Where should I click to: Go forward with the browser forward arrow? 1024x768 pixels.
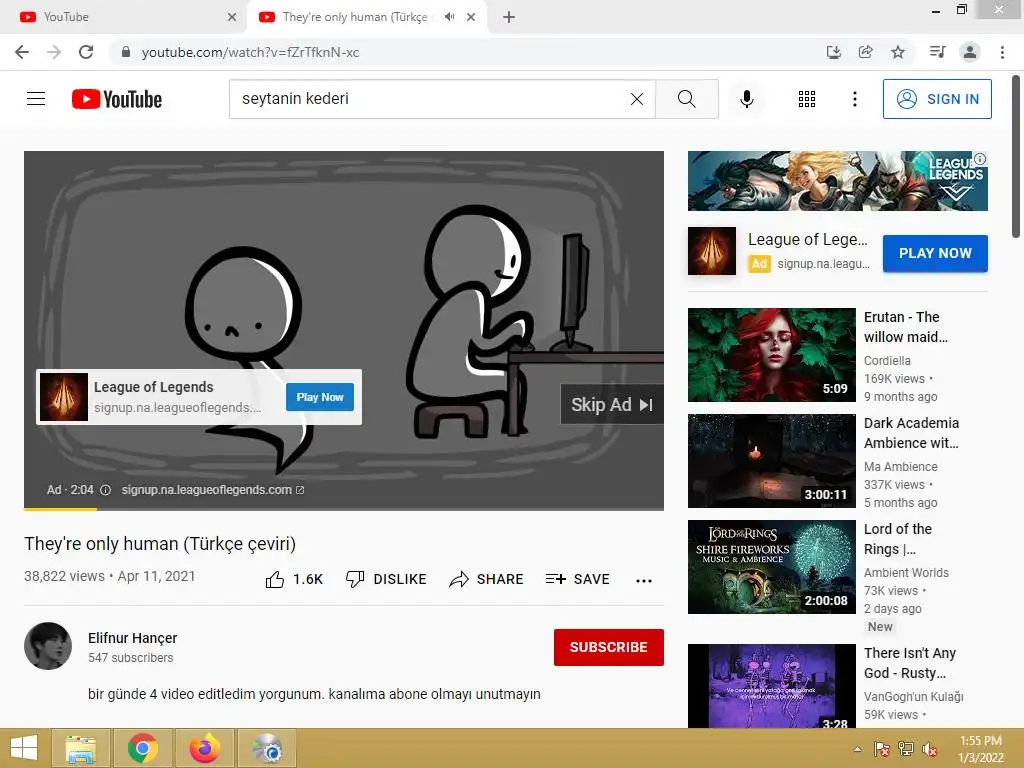pyautogui.click(x=54, y=52)
